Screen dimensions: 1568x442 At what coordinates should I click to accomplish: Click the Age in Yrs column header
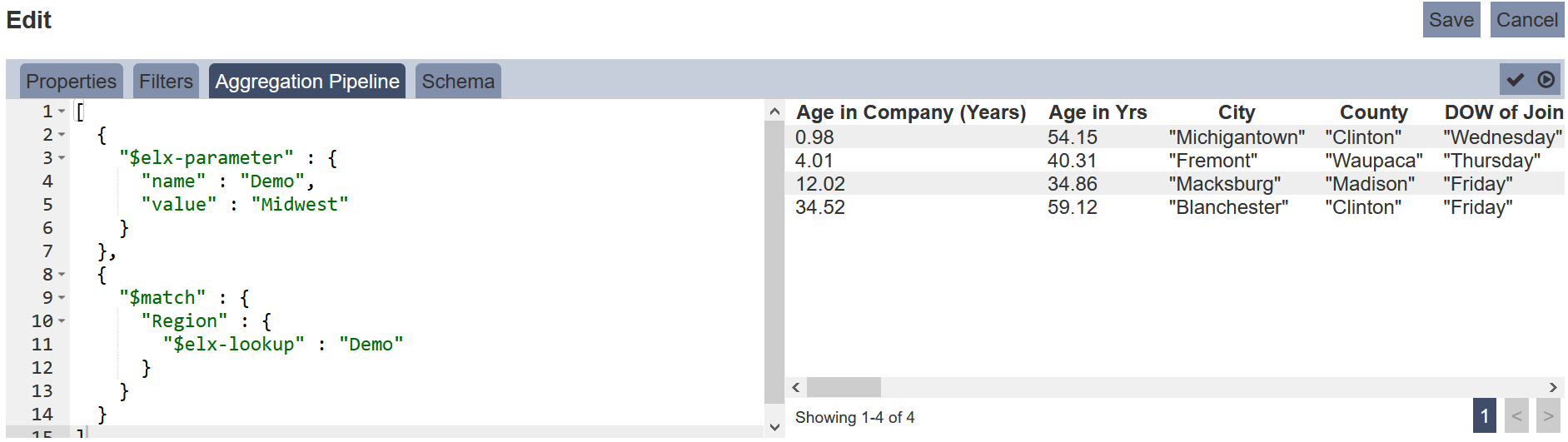point(1097,112)
